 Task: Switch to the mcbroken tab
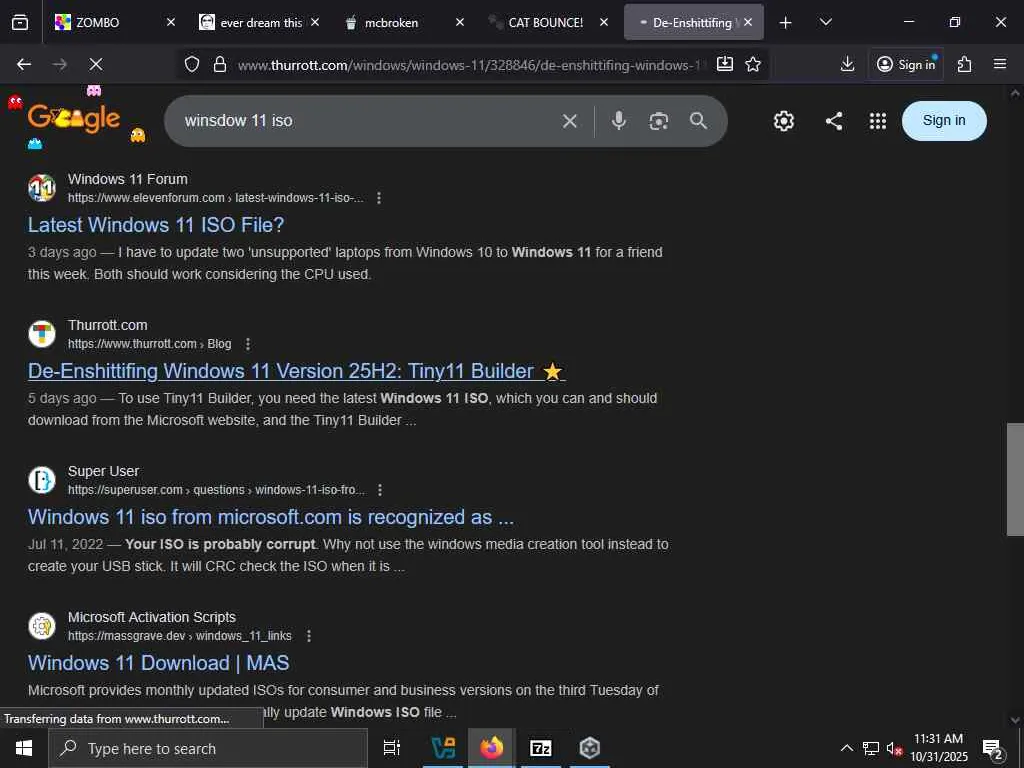point(404,22)
